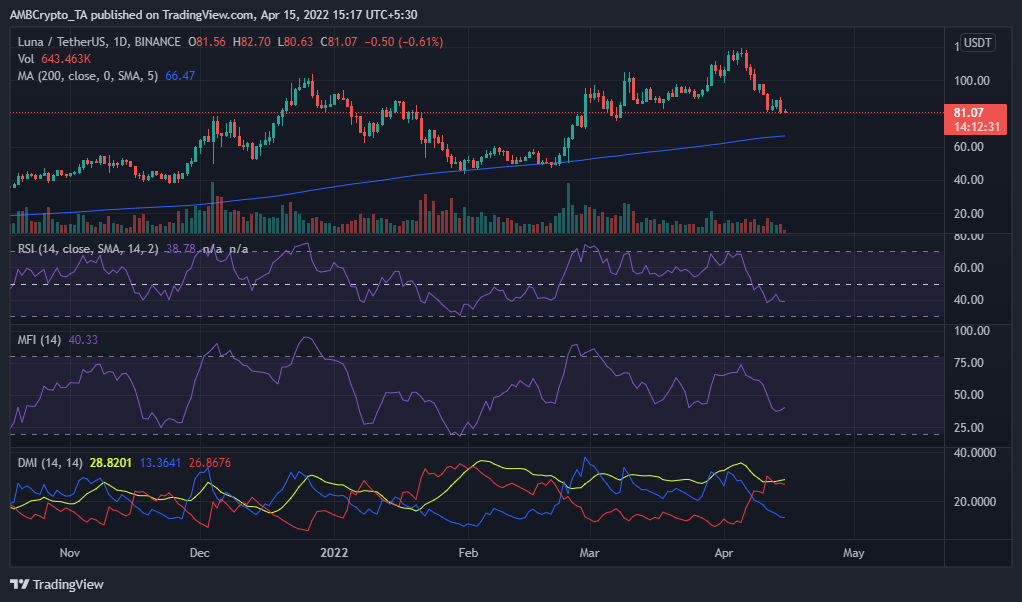Viewport: 1022px width, 602px height.
Task: Click the red 81.07 current price tag
Action: [969, 113]
